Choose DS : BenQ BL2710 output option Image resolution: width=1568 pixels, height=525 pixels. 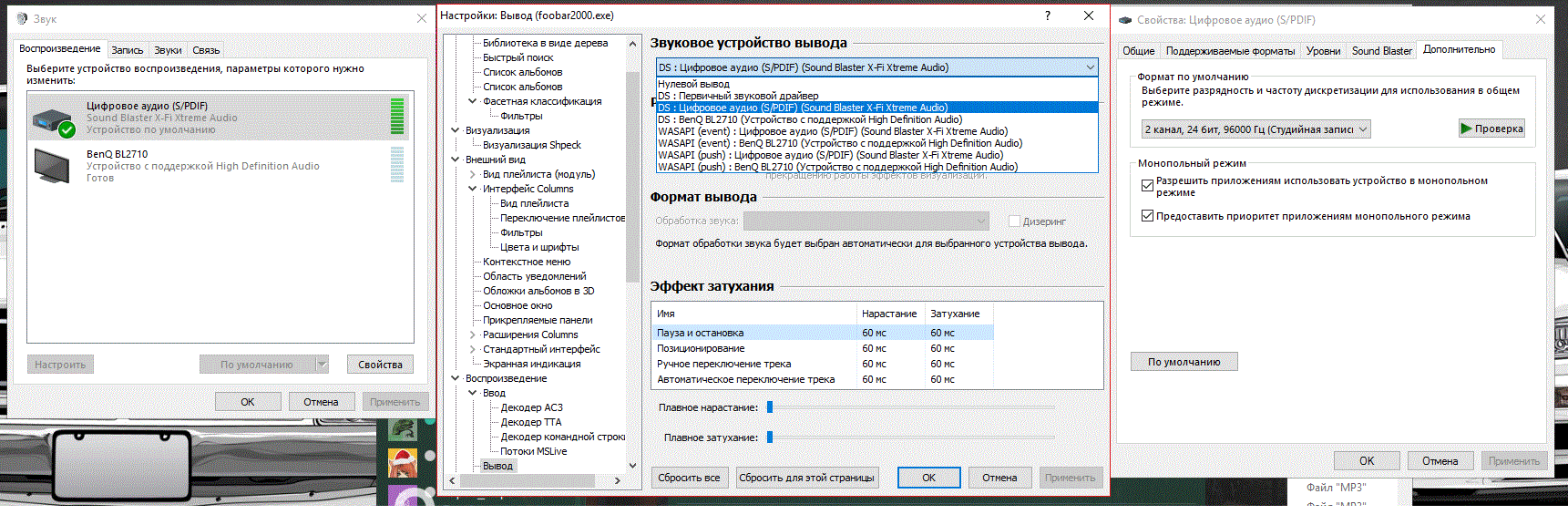pyautogui.click(x=877, y=119)
